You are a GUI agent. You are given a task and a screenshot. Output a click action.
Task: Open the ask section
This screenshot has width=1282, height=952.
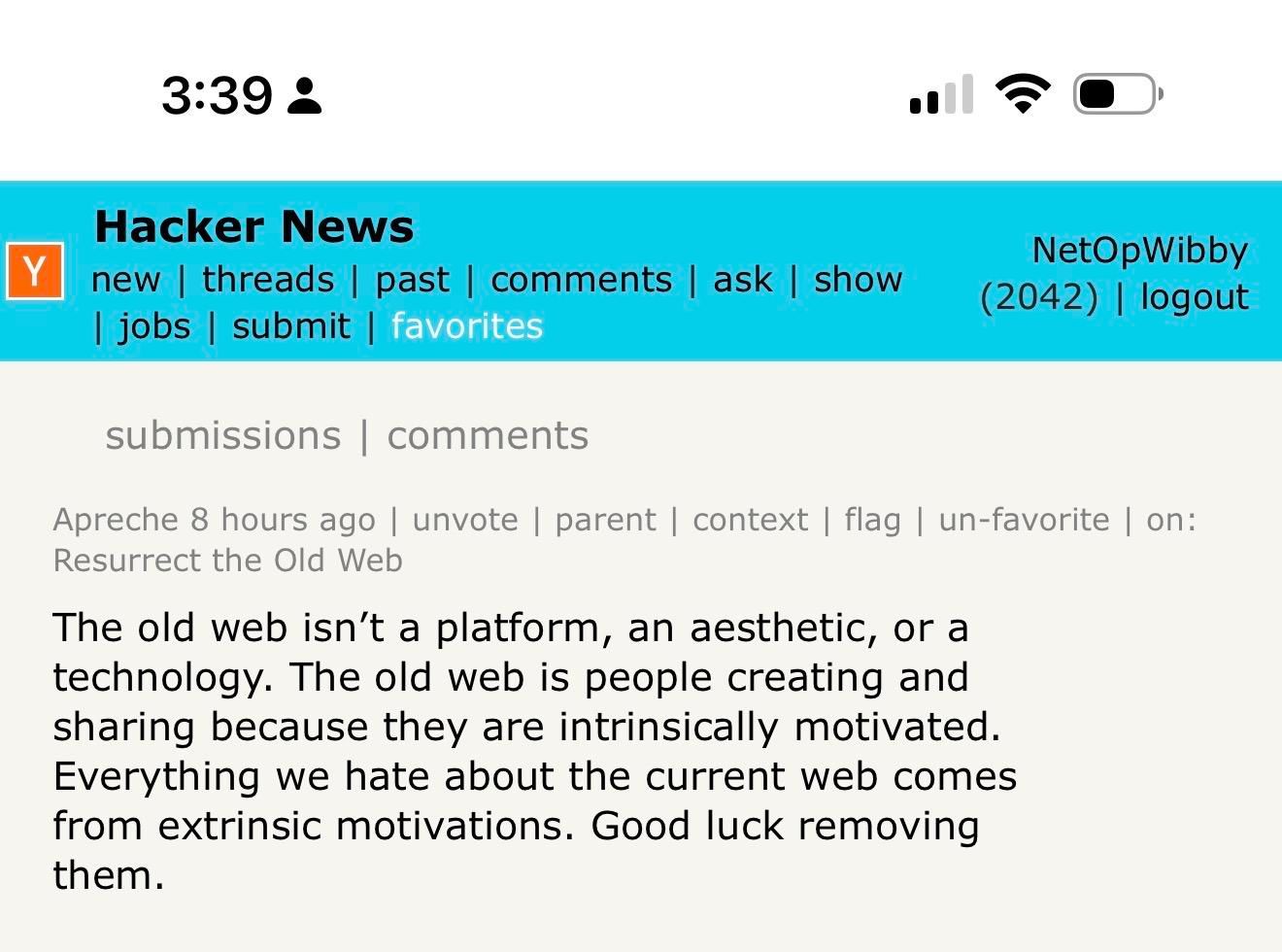click(x=742, y=280)
